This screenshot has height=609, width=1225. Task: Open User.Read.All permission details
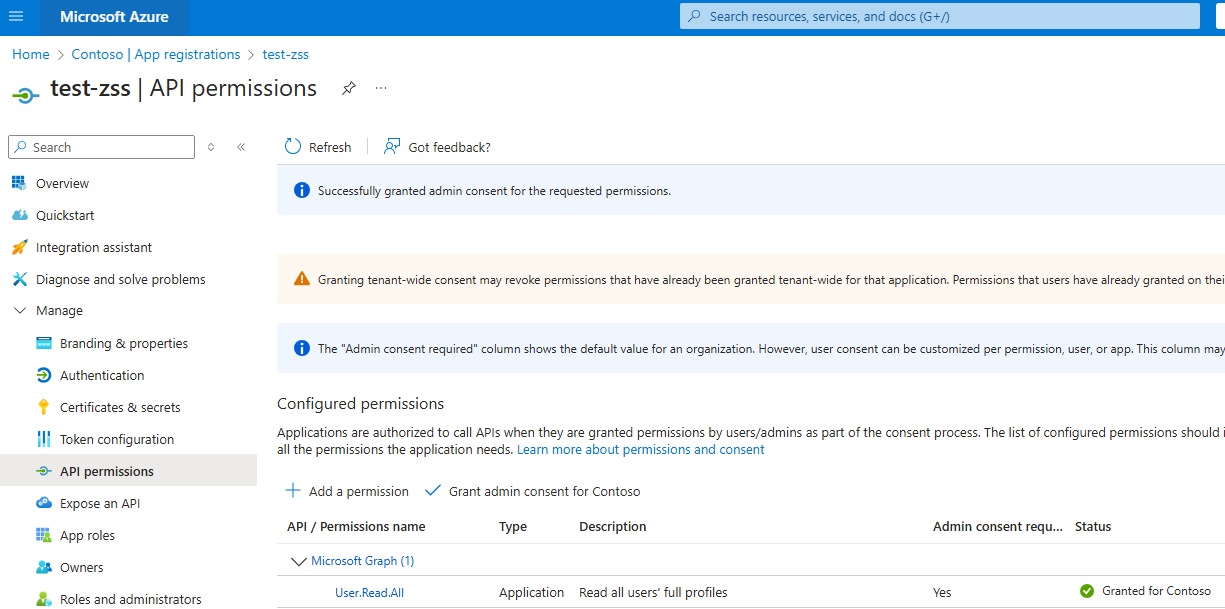click(x=369, y=592)
